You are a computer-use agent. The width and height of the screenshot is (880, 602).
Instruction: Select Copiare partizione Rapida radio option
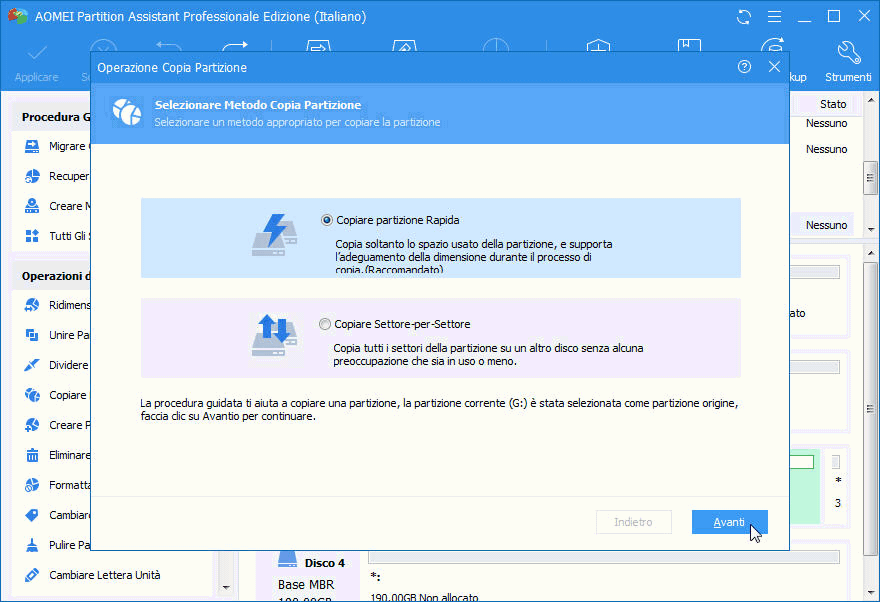click(x=326, y=220)
